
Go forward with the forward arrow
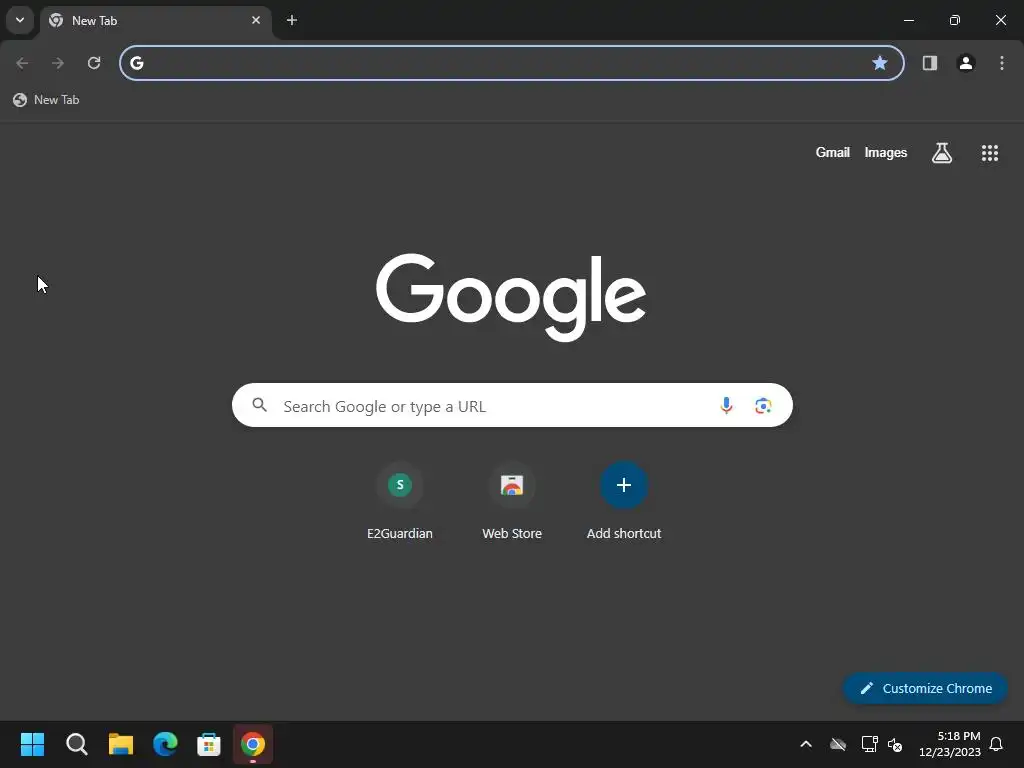pyautogui.click(x=58, y=63)
